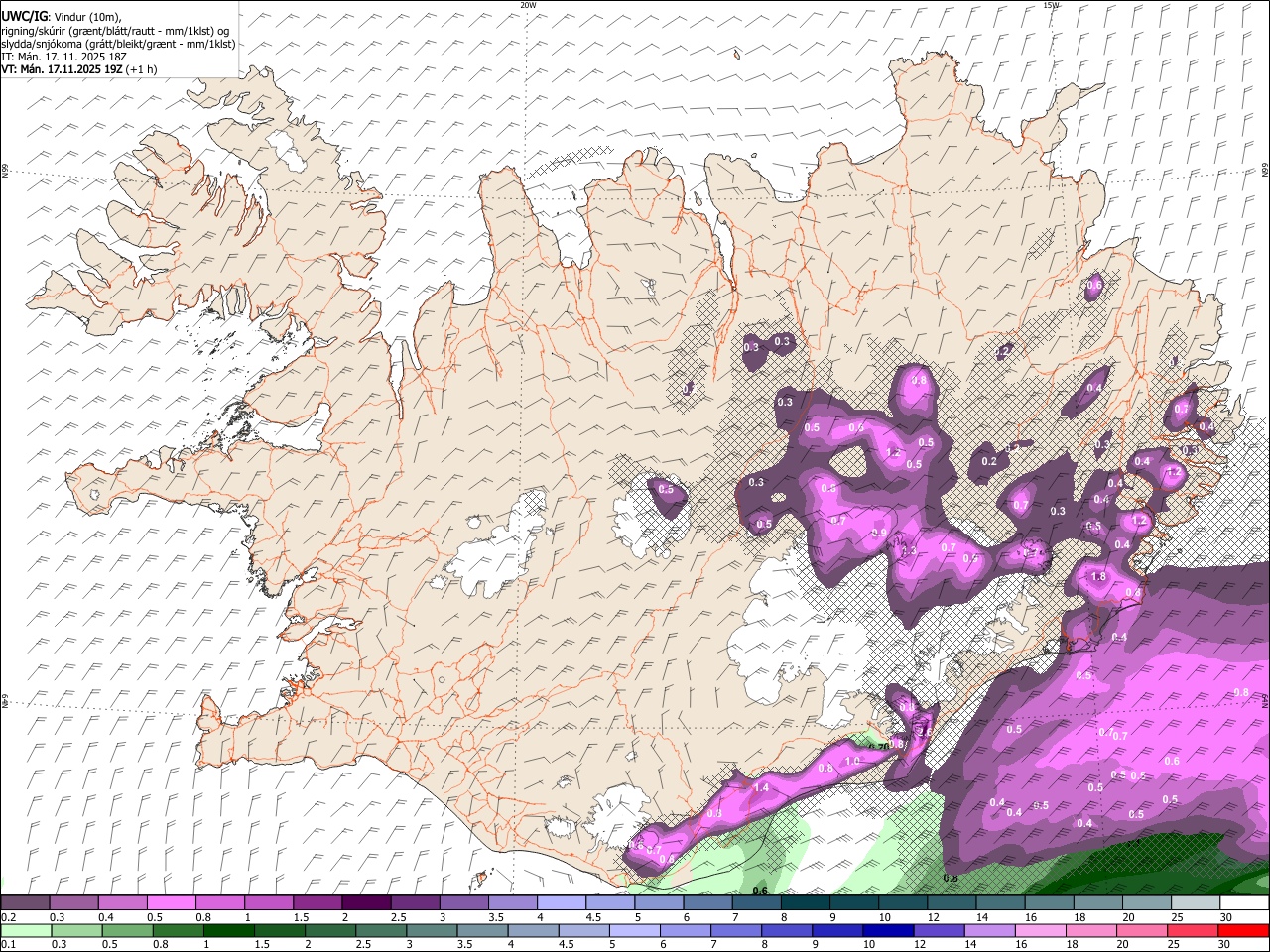Click the 'IT: Mán. 17. 11. 2025 18Z' line
Screen dimensions: 1270x952
tap(64, 57)
